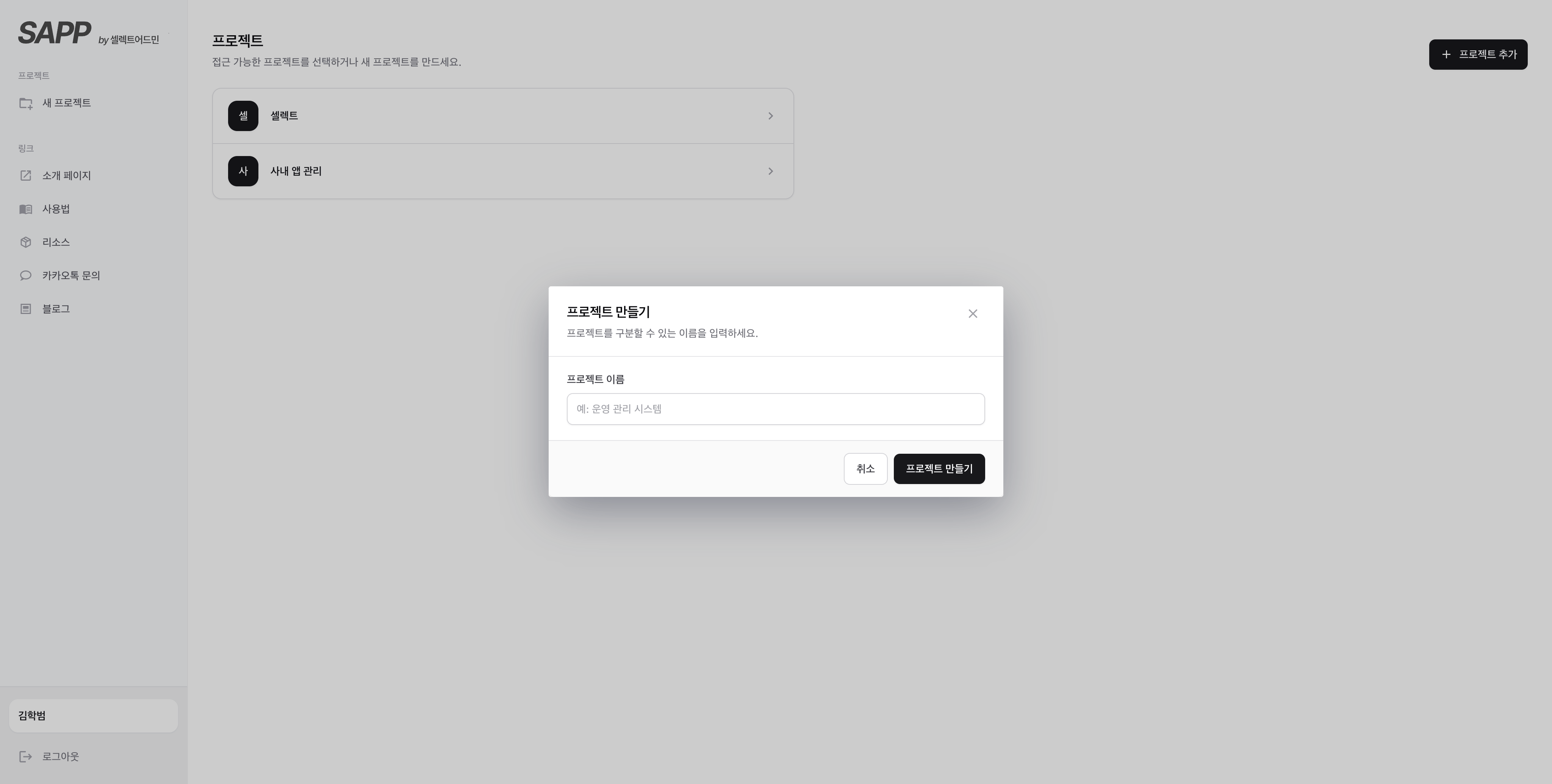Click the 사 avatar of 사내 앱 관리

[x=243, y=171]
